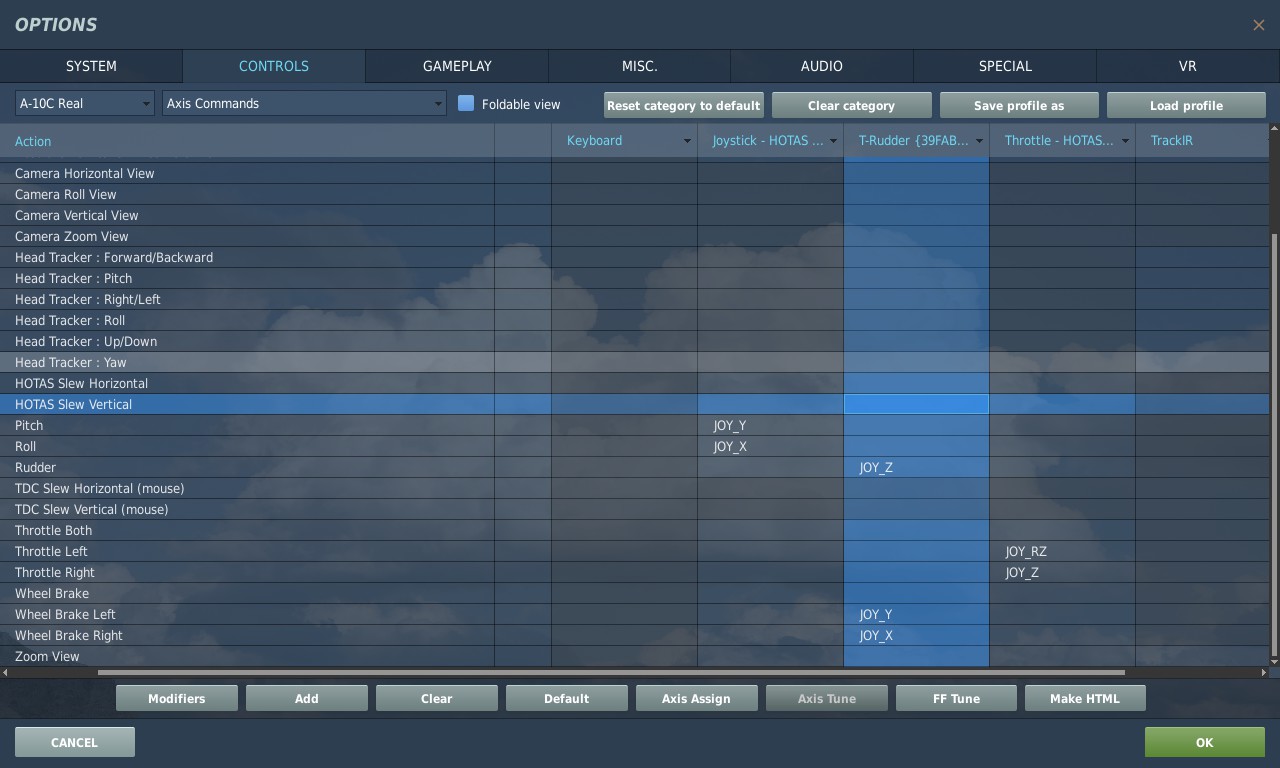The width and height of the screenshot is (1280, 768).
Task: Click the vertical scrollbar down arrow
Action: 1274,661
